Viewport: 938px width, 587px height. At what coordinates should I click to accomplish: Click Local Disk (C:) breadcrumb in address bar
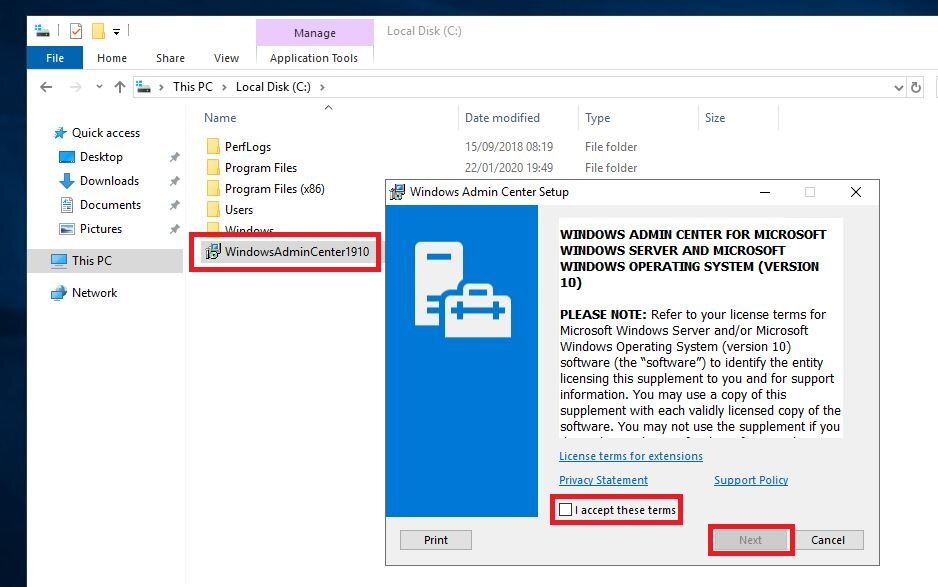273,87
